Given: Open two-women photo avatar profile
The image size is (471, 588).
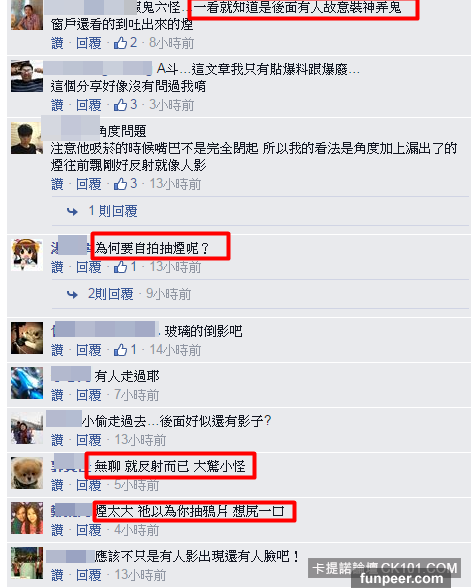Looking at the screenshot, I should click(x=27, y=518).
